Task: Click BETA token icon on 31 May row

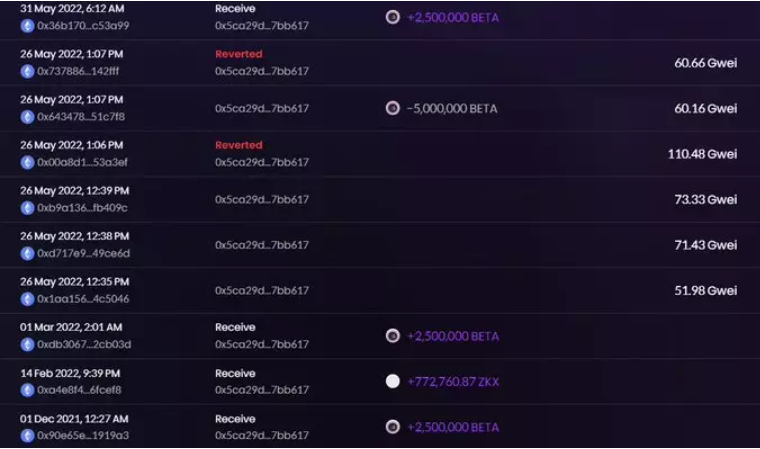Action: pos(393,17)
